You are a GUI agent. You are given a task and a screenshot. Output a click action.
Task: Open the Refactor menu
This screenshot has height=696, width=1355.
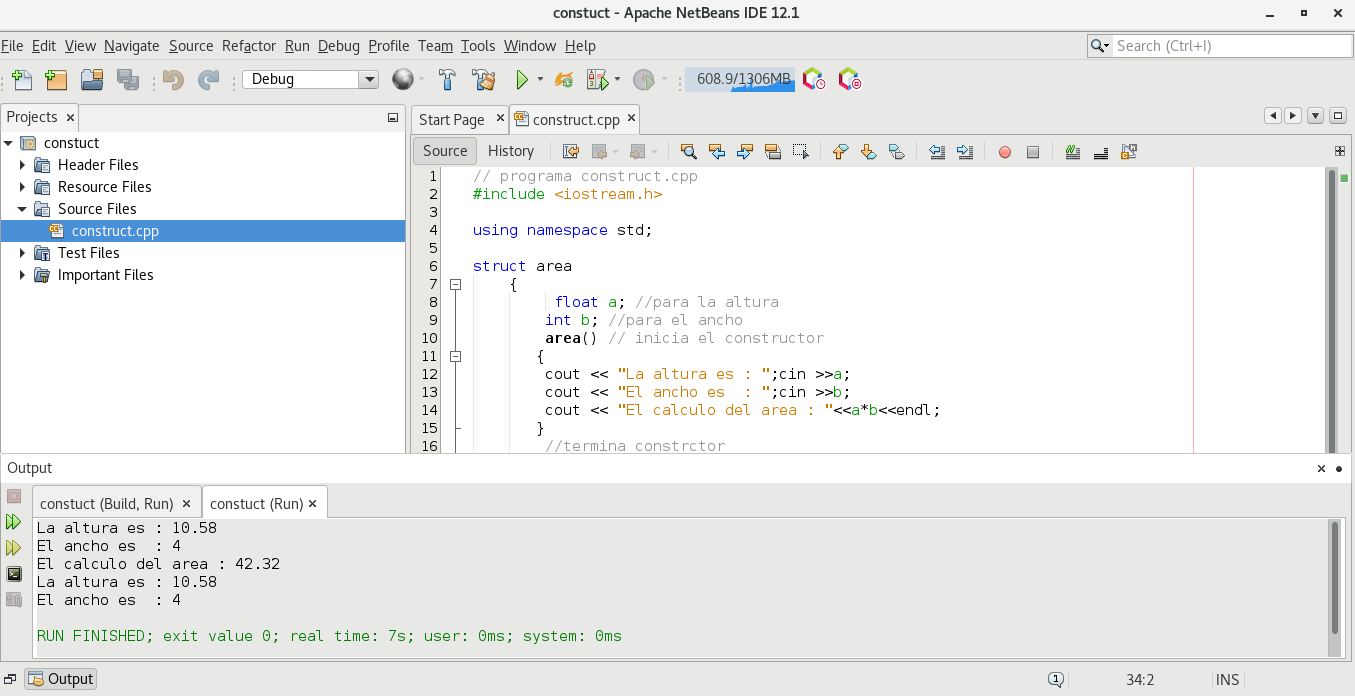248,46
